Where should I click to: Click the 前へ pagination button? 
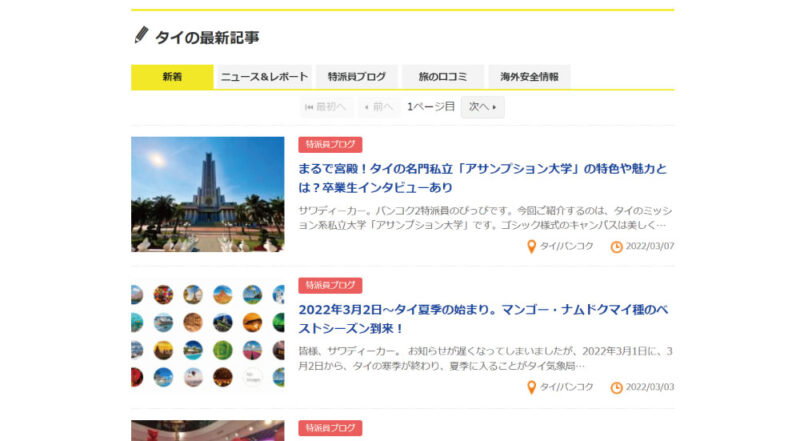coord(379,107)
